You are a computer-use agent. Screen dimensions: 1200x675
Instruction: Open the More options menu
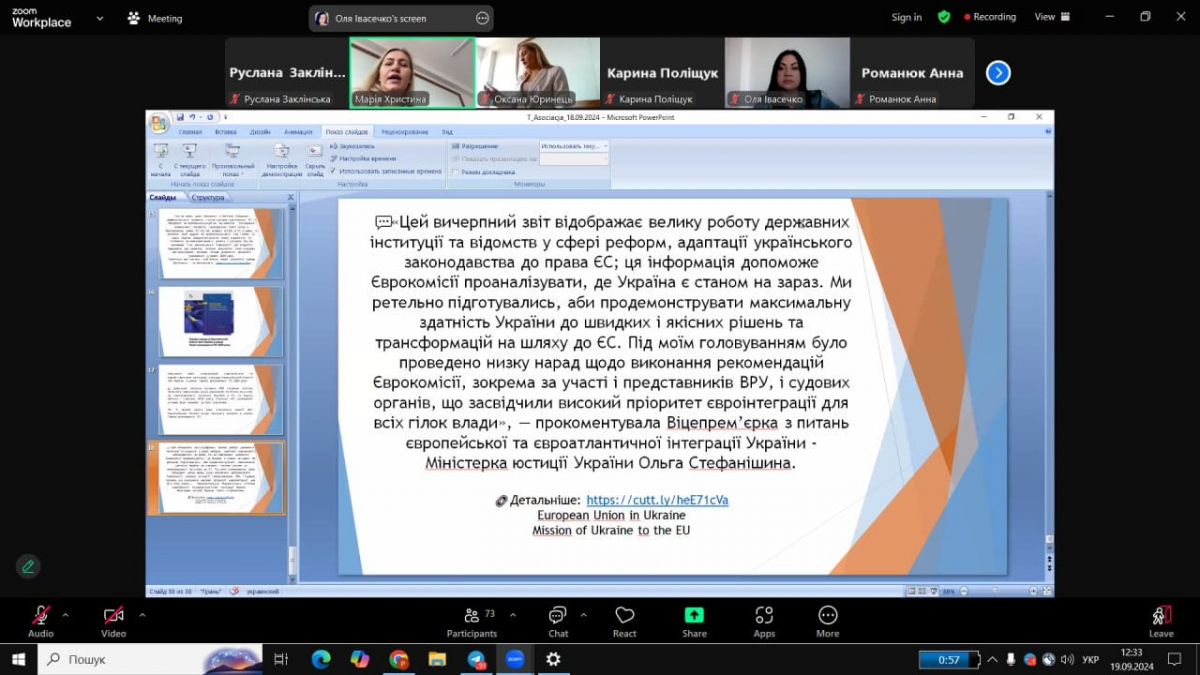tap(827, 620)
